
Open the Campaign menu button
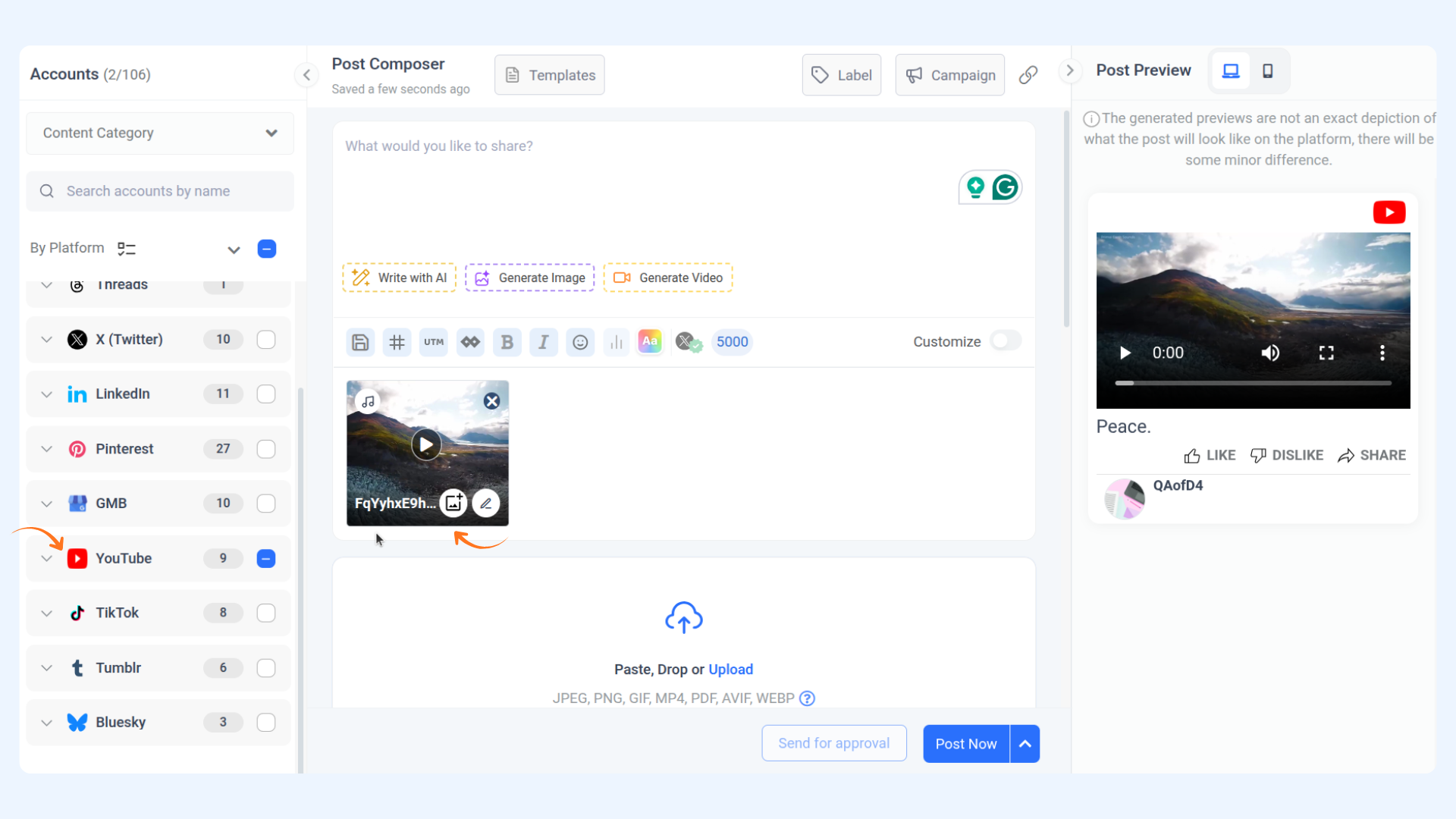(x=950, y=75)
